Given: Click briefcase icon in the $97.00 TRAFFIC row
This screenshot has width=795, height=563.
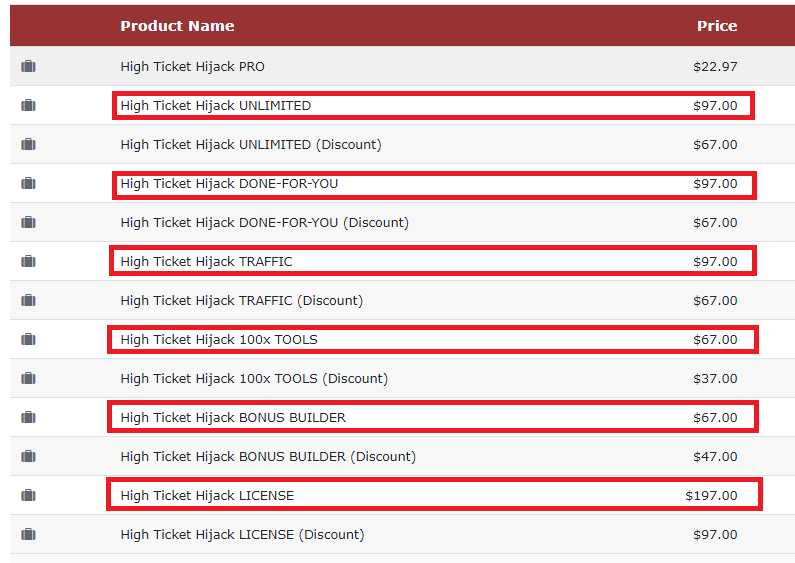Looking at the screenshot, I should click(x=28, y=261).
